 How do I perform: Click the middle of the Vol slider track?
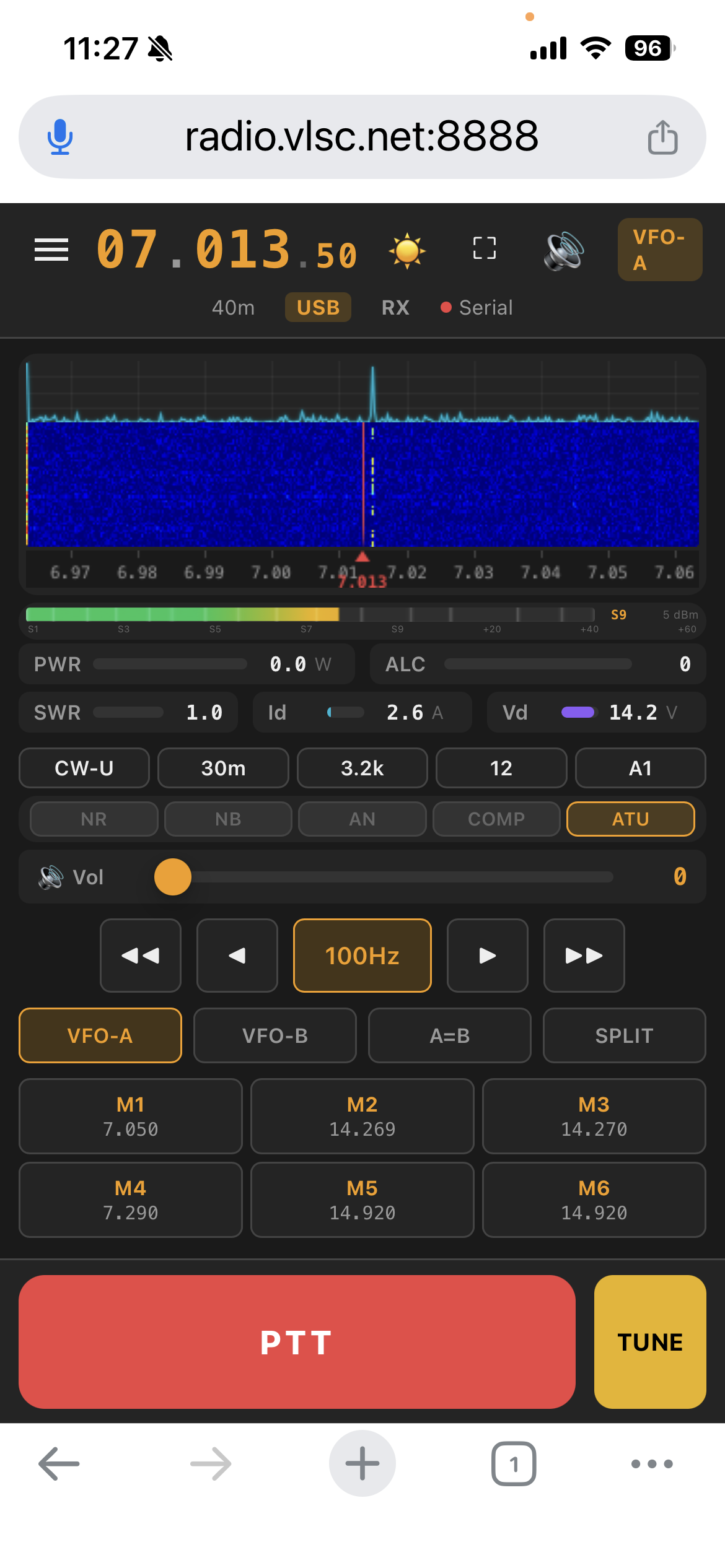pyautogui.click(x=384, y=877)
